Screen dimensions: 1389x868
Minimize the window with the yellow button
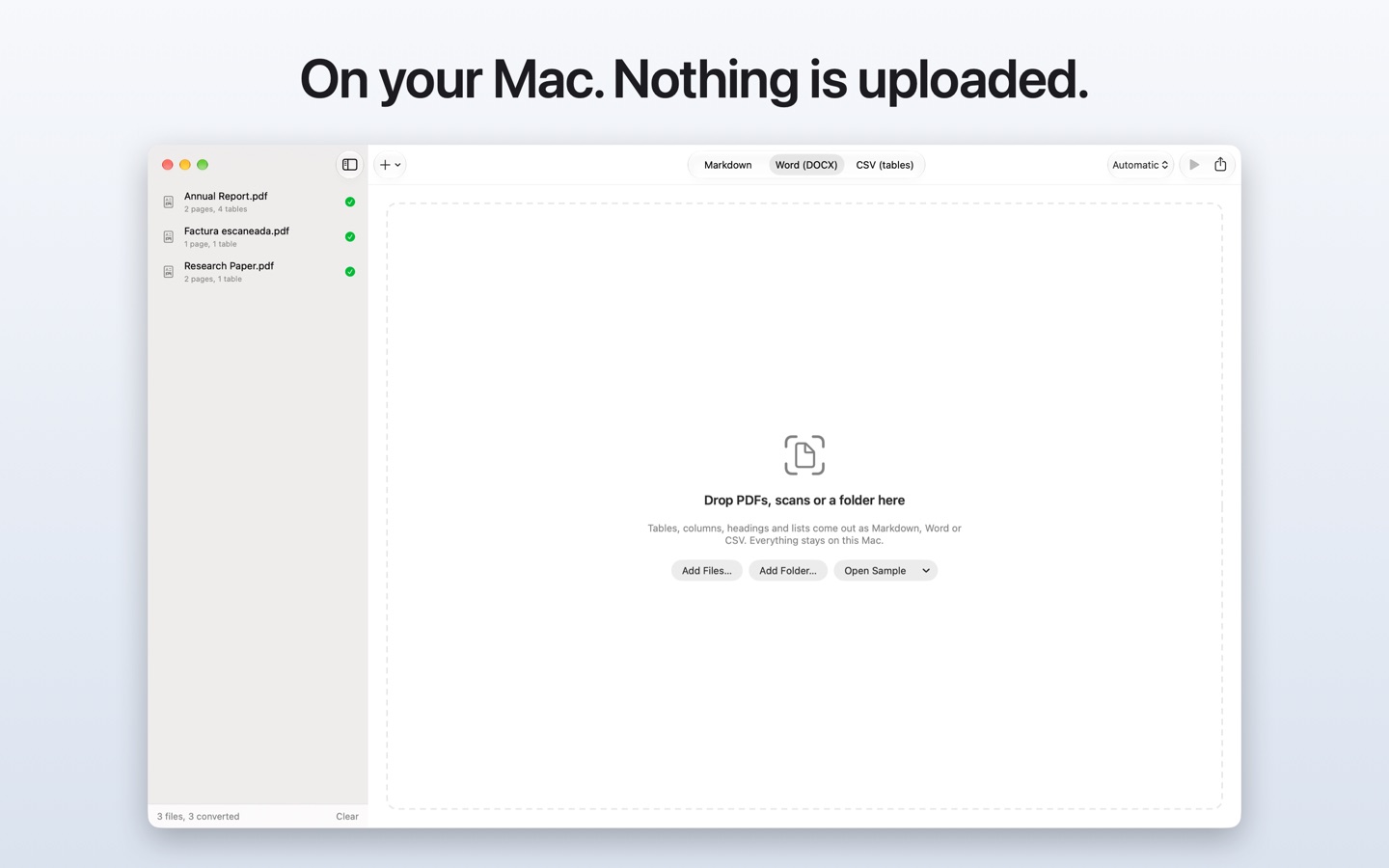(x=185, y=165)
